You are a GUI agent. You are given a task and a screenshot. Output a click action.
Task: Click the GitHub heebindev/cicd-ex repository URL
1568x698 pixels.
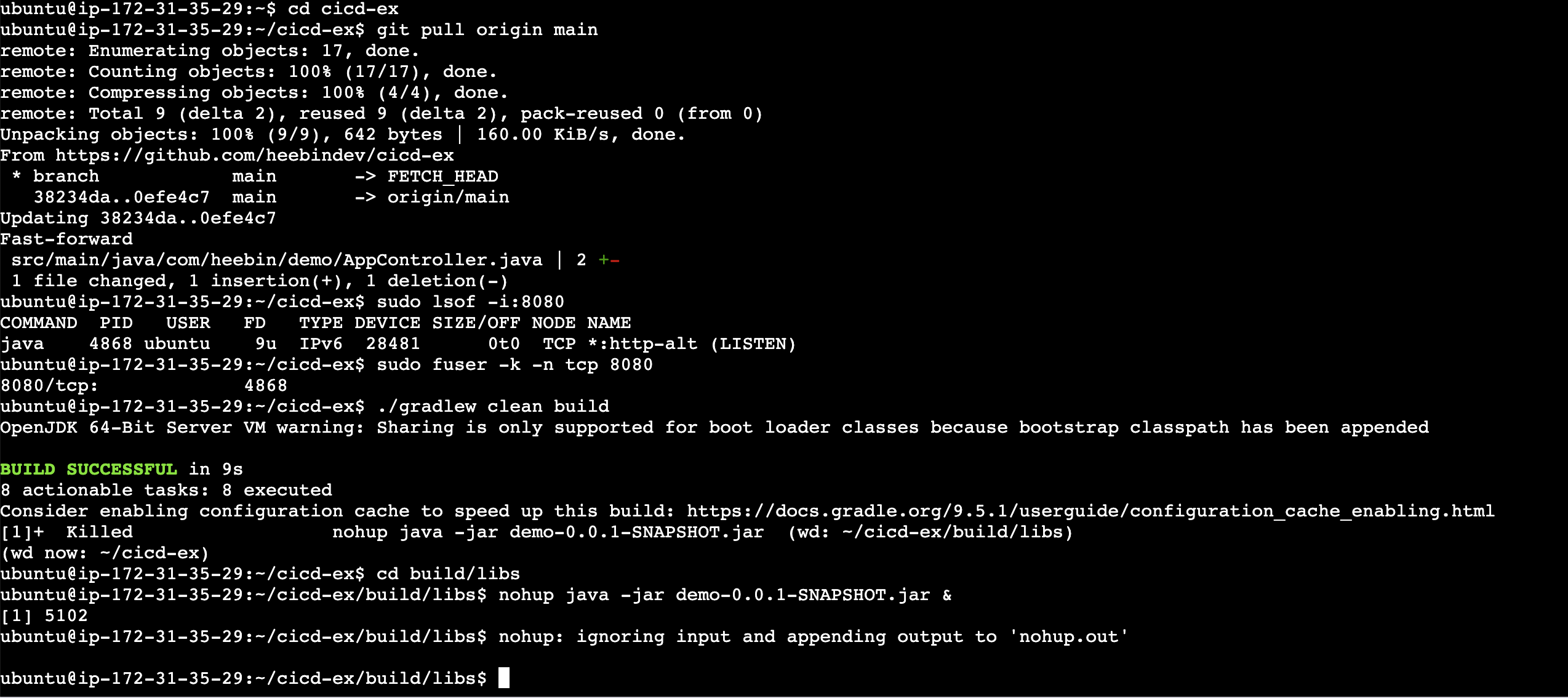(x=255, y=155)
